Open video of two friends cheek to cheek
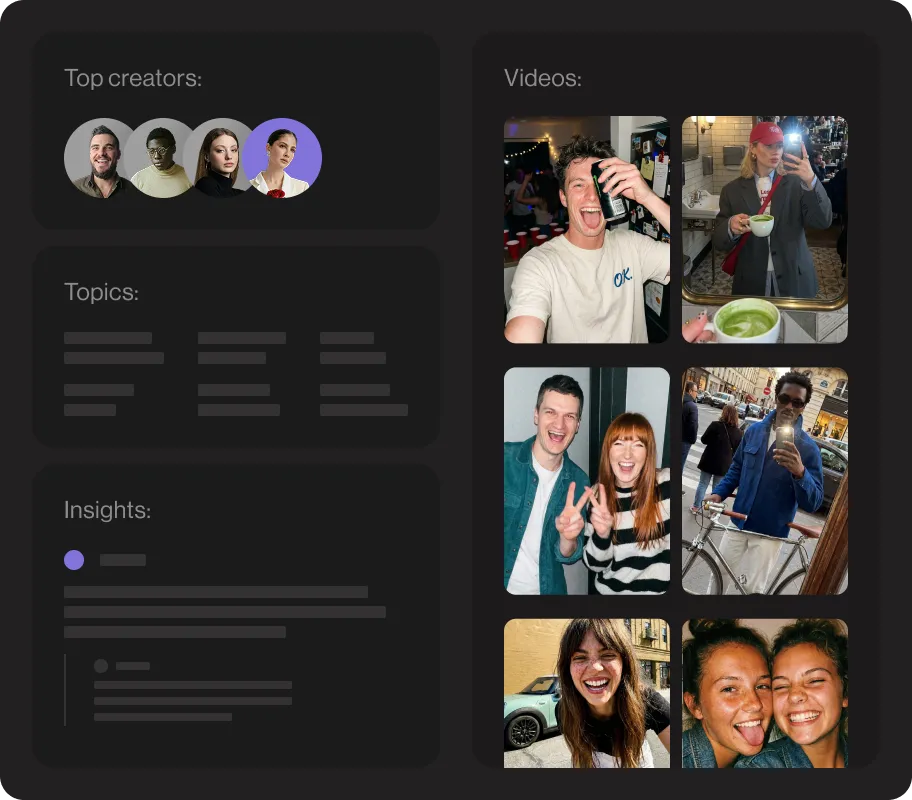Screen dimensions: 912x800 point(765,693)
